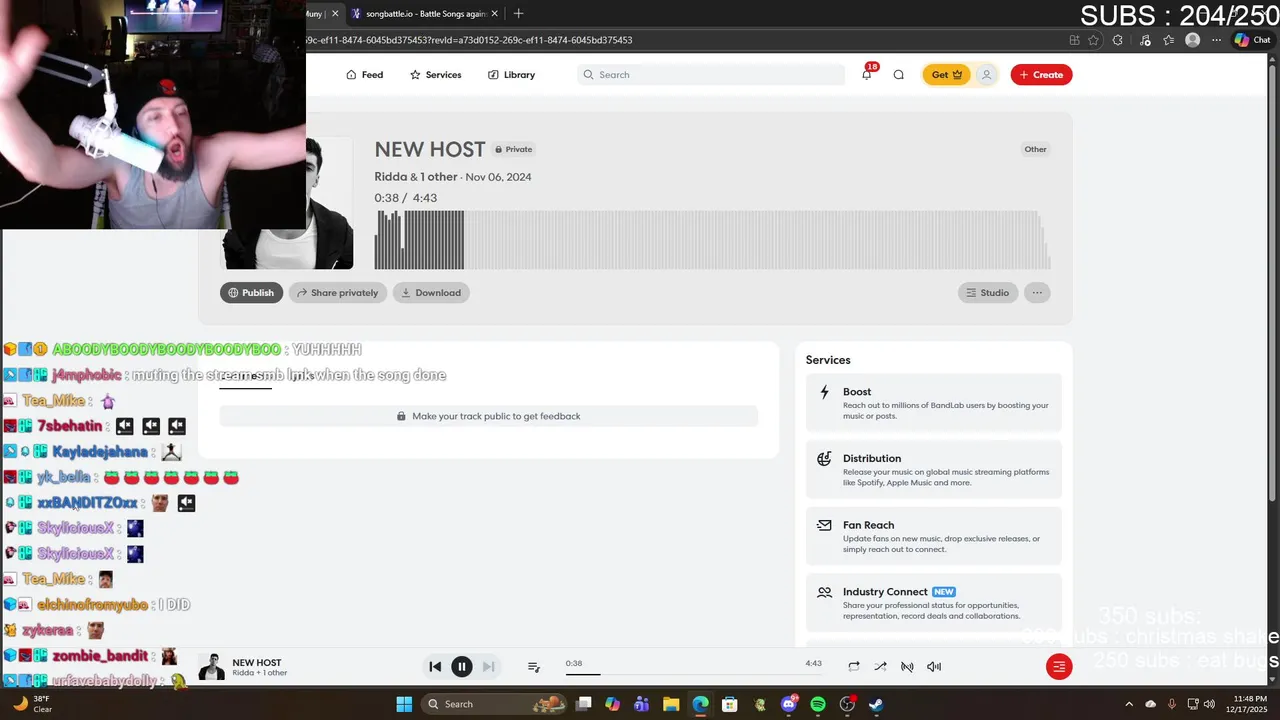The image size is (1280, 720).
Task: Open the Library tab
Action: (511, 75)
